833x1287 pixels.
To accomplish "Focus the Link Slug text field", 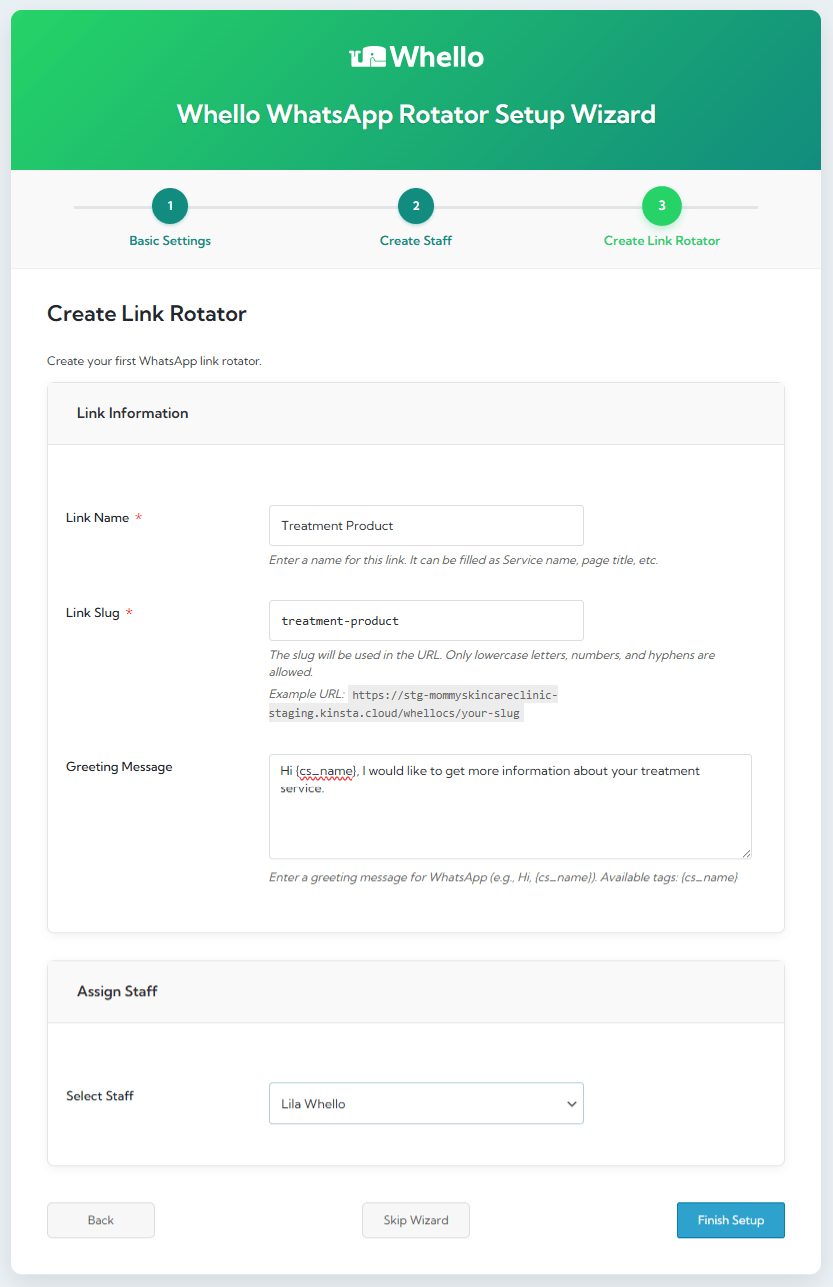I will point(426,620).
